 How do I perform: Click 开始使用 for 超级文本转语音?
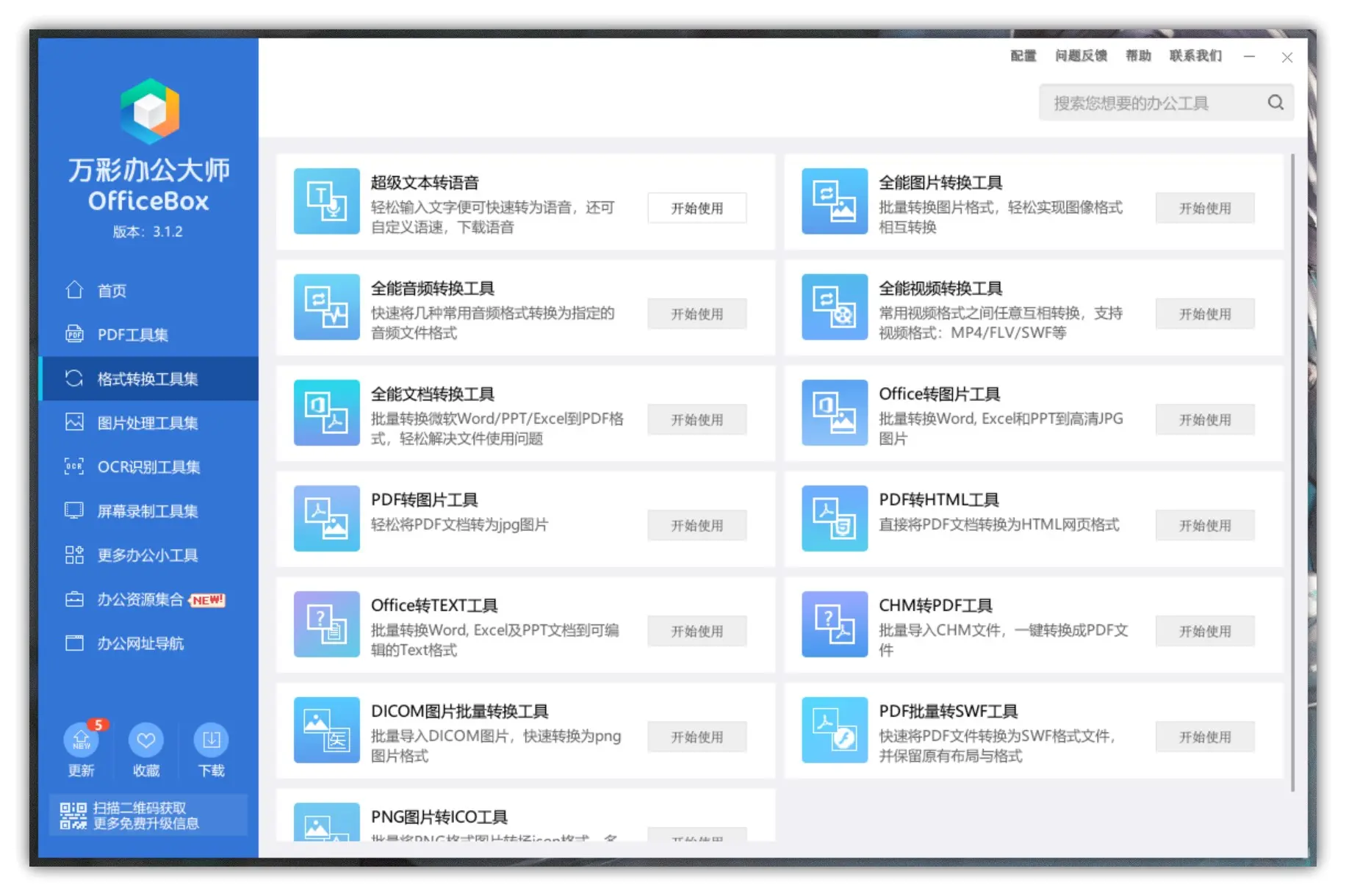tap(697, 208)
